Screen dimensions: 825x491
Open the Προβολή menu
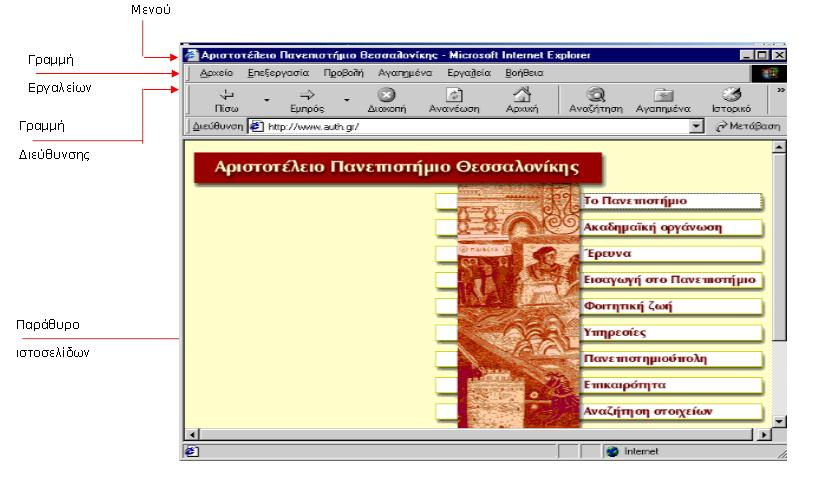point(344,73)
